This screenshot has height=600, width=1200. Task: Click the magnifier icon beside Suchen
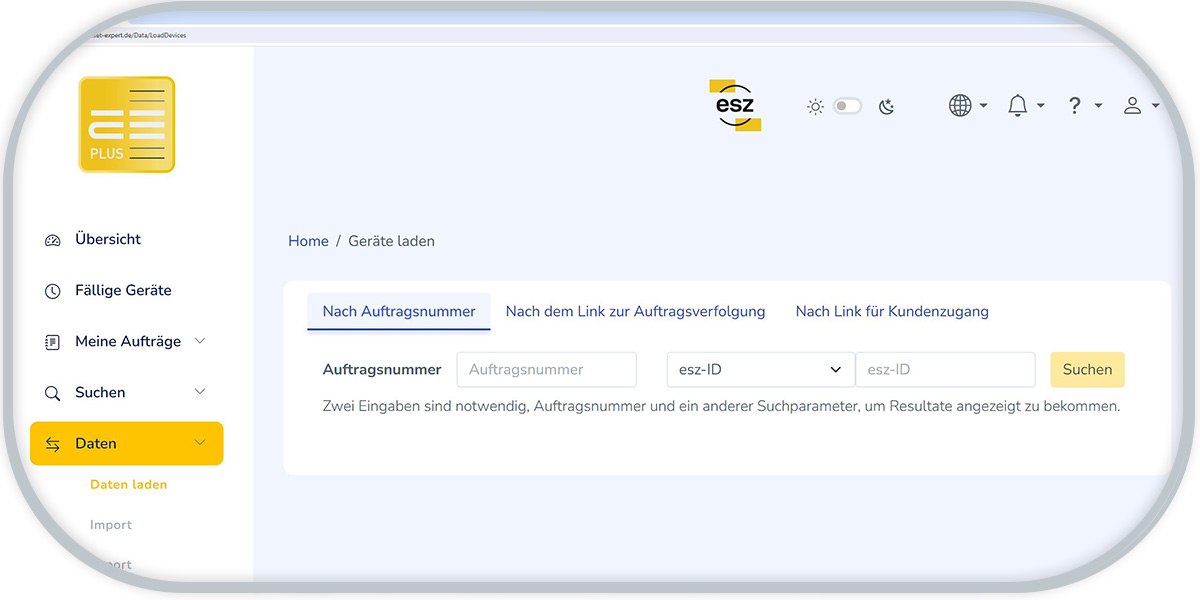coord(52,392)
